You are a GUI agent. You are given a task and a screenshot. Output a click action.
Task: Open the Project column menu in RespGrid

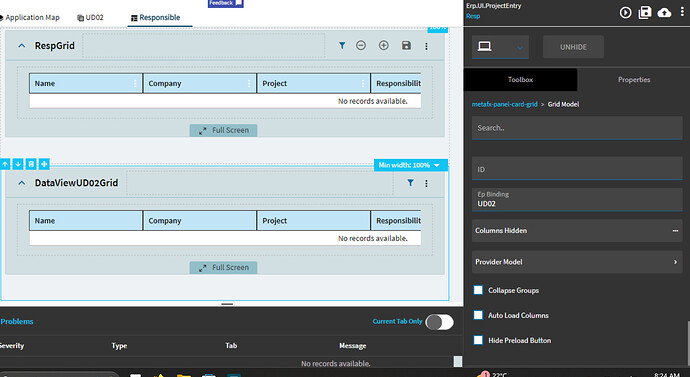click(363, 84)
